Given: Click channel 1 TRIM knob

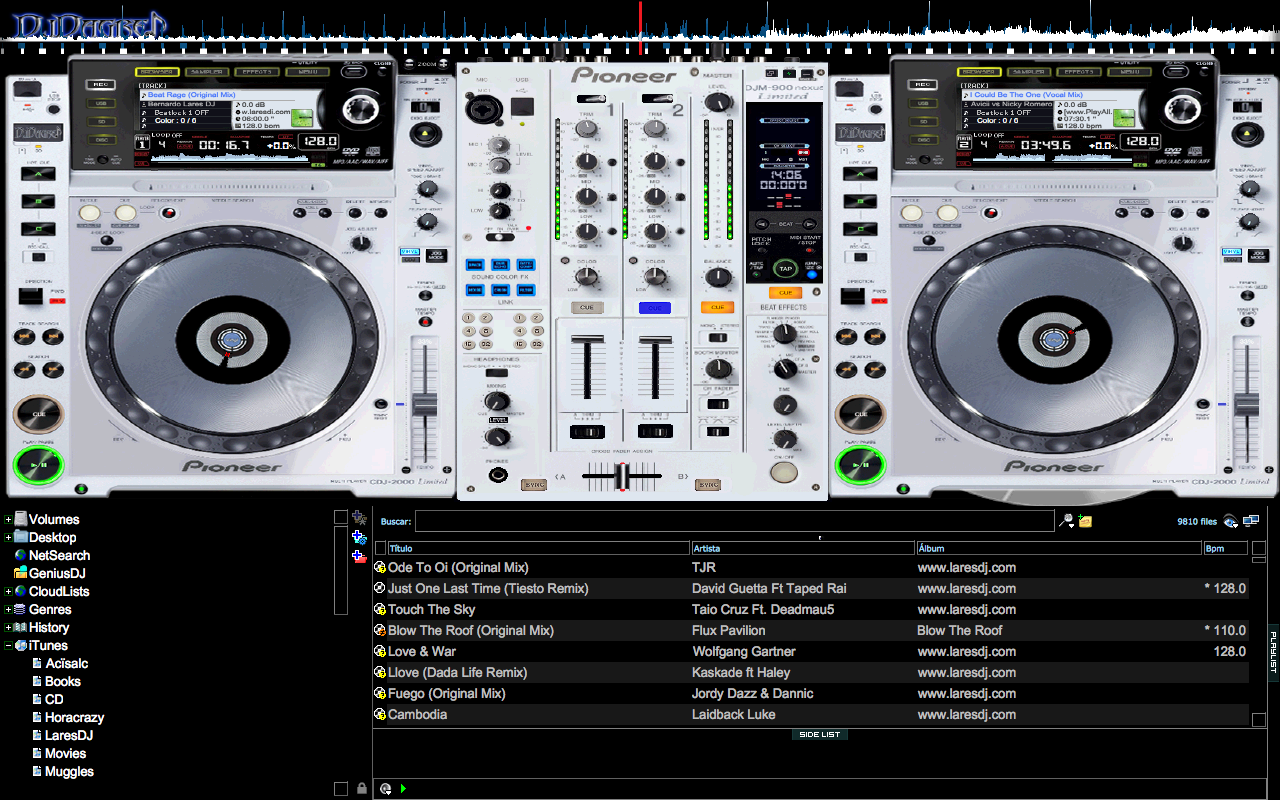Looking at the screenshot, I should coord(587,130).
